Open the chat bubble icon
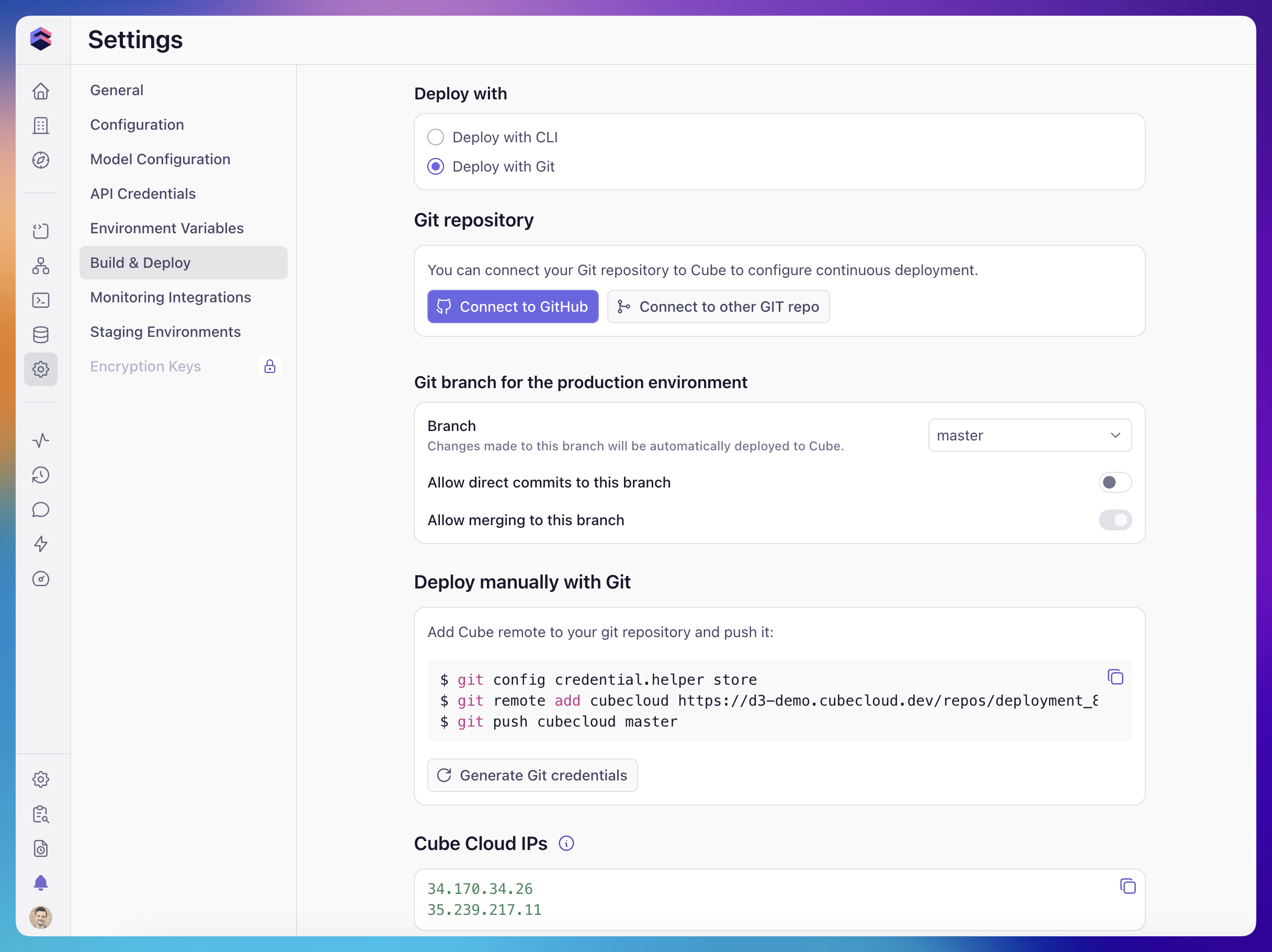This screenshot has width=1272, height=952. [41, 509]
